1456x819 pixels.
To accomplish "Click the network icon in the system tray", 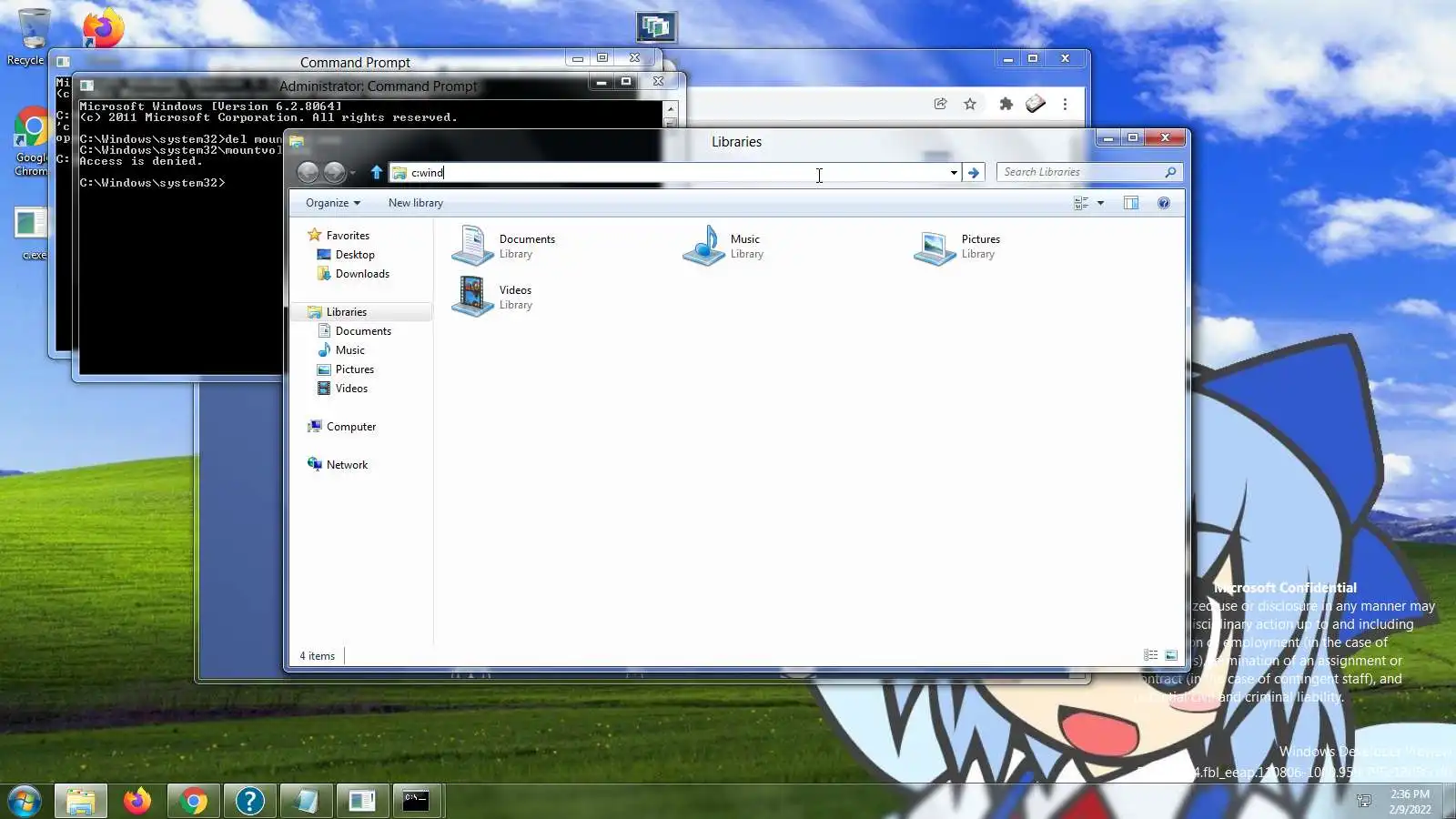I will 1363,801.
